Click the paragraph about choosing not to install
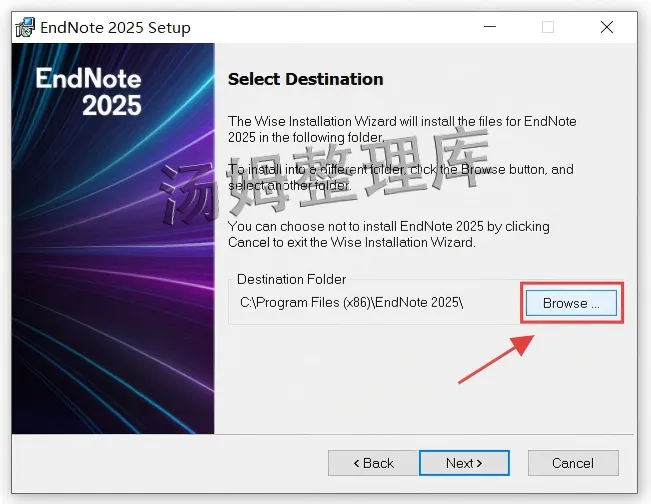This screenshot has width=651, height=504. (x=389, y=234)
